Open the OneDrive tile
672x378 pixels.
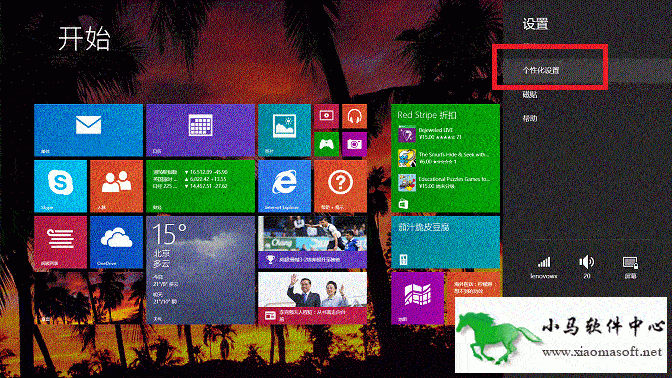click(x=116, y=242)
